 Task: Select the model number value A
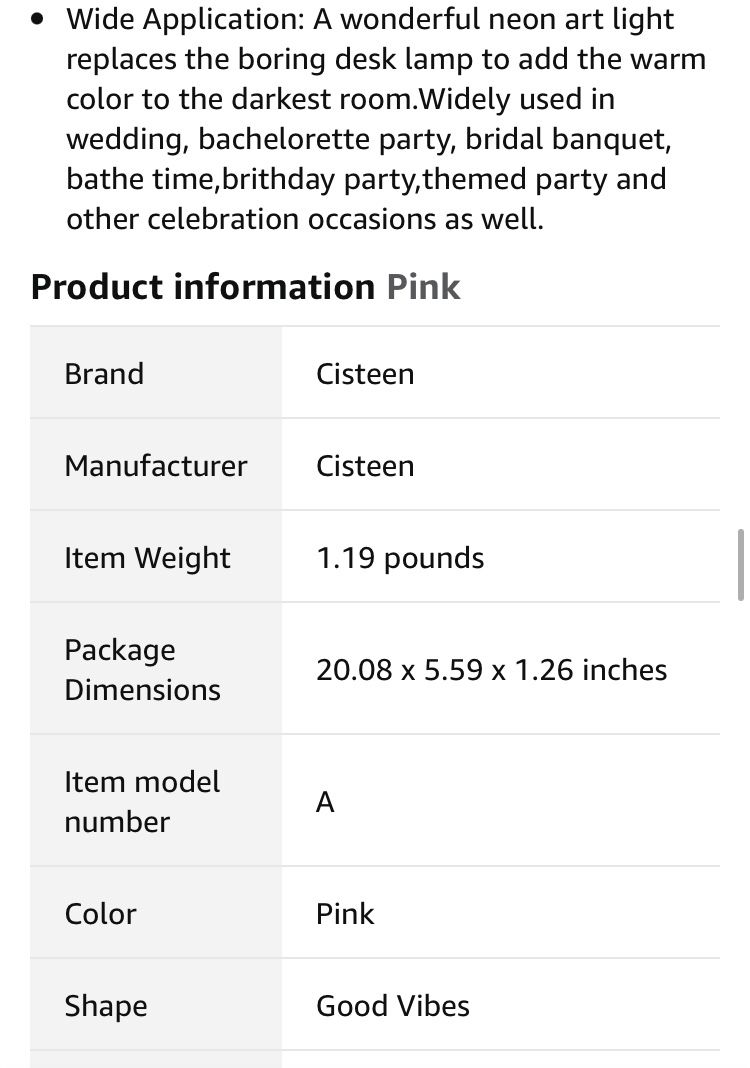pos(326,802)
